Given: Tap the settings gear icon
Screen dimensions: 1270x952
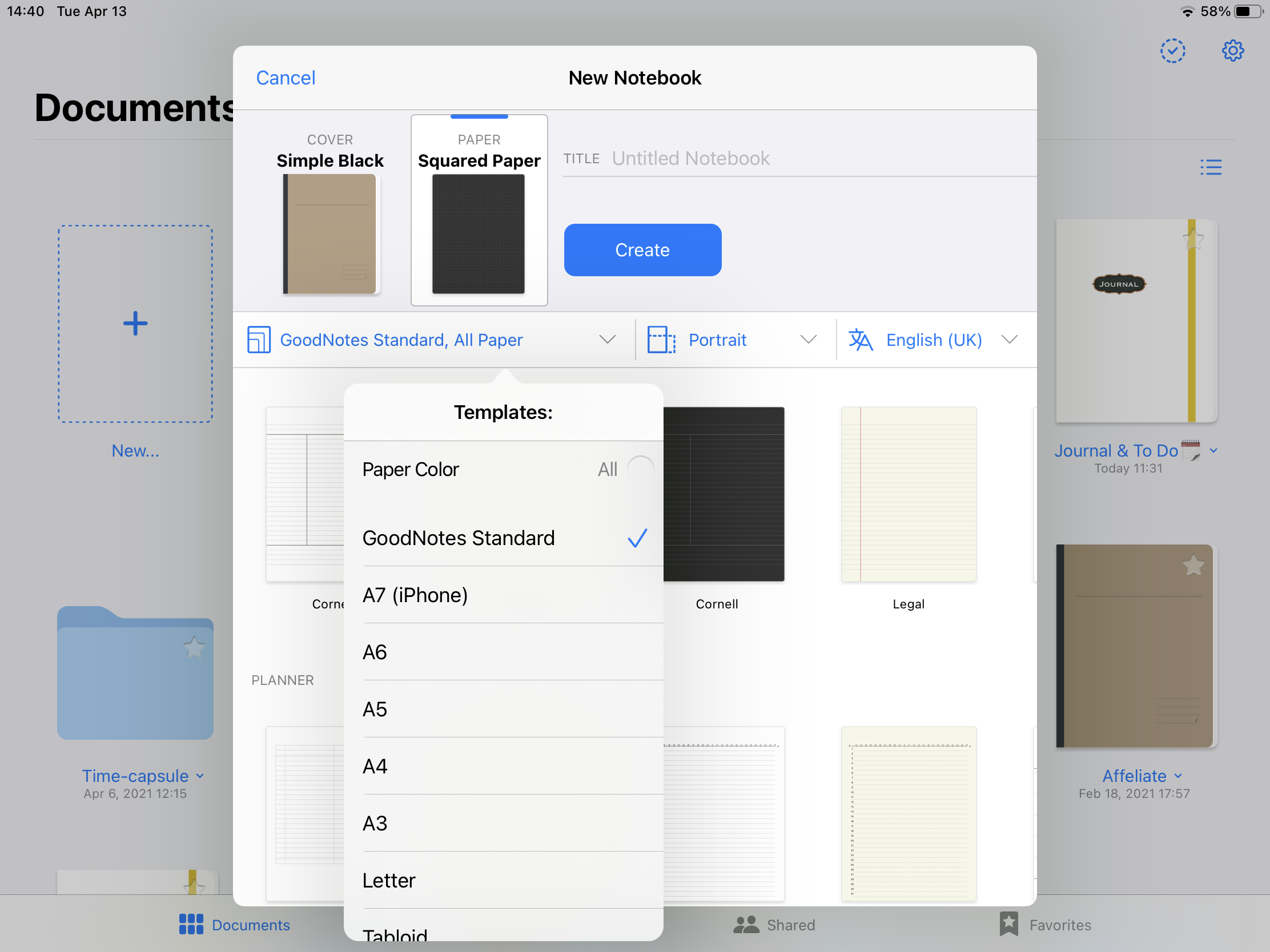Looking at the screenshot, I should click(1232, 51).
